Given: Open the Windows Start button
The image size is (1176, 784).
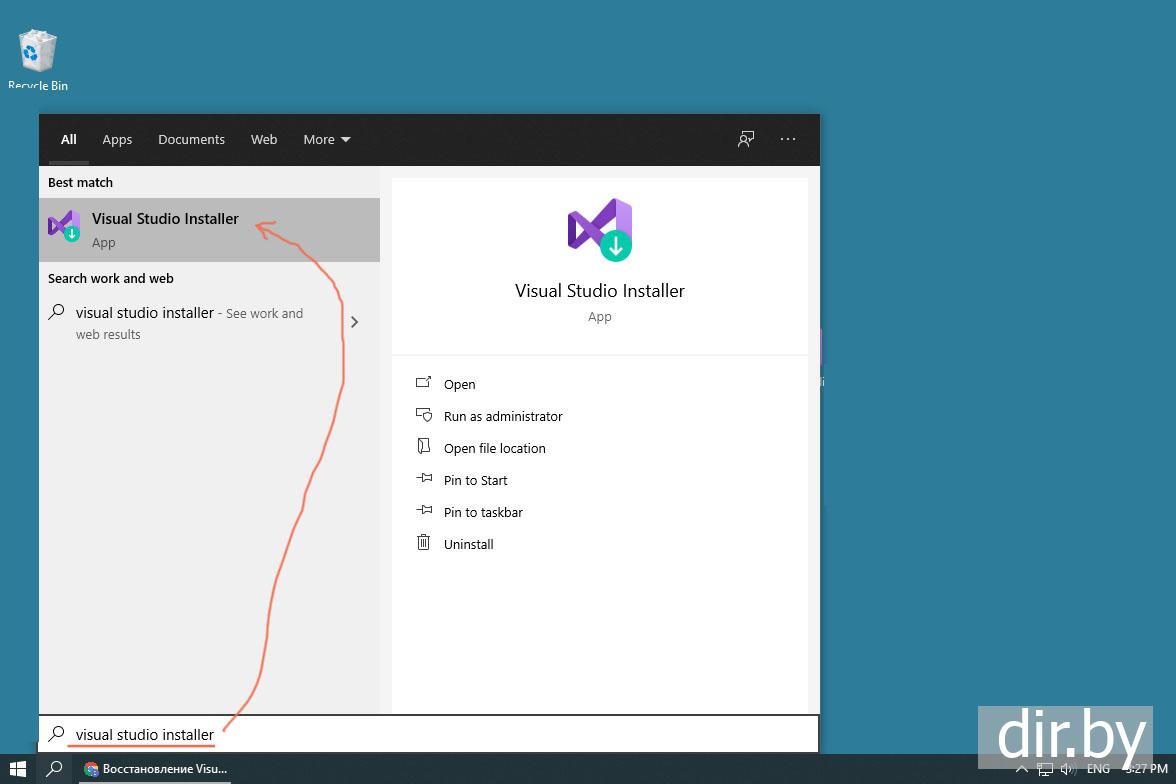Looking at the screenshot, I should click(x=18, y=769).
